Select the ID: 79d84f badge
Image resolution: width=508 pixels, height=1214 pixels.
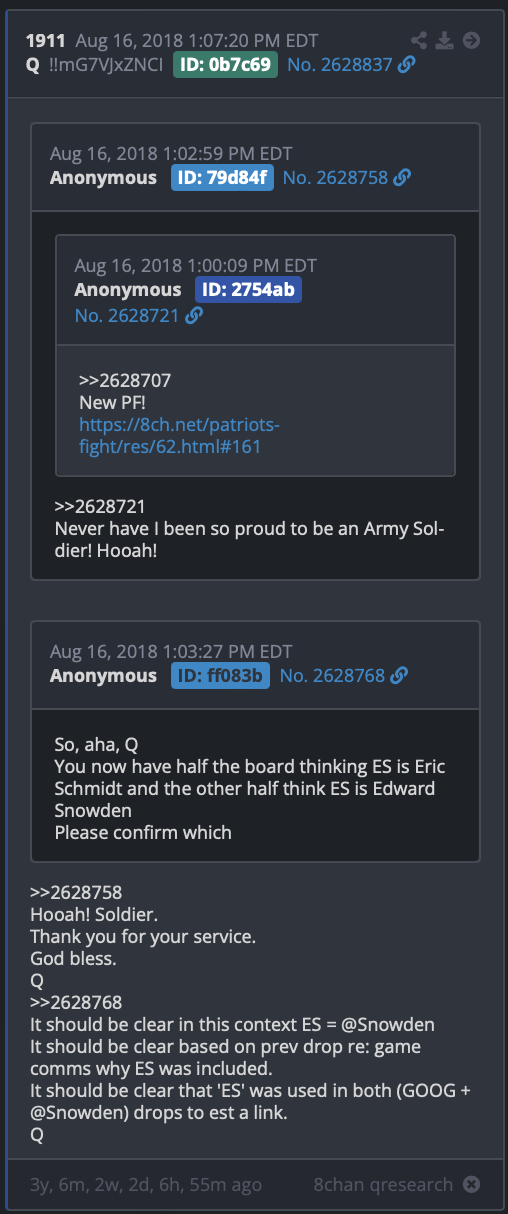pos(222,177)
